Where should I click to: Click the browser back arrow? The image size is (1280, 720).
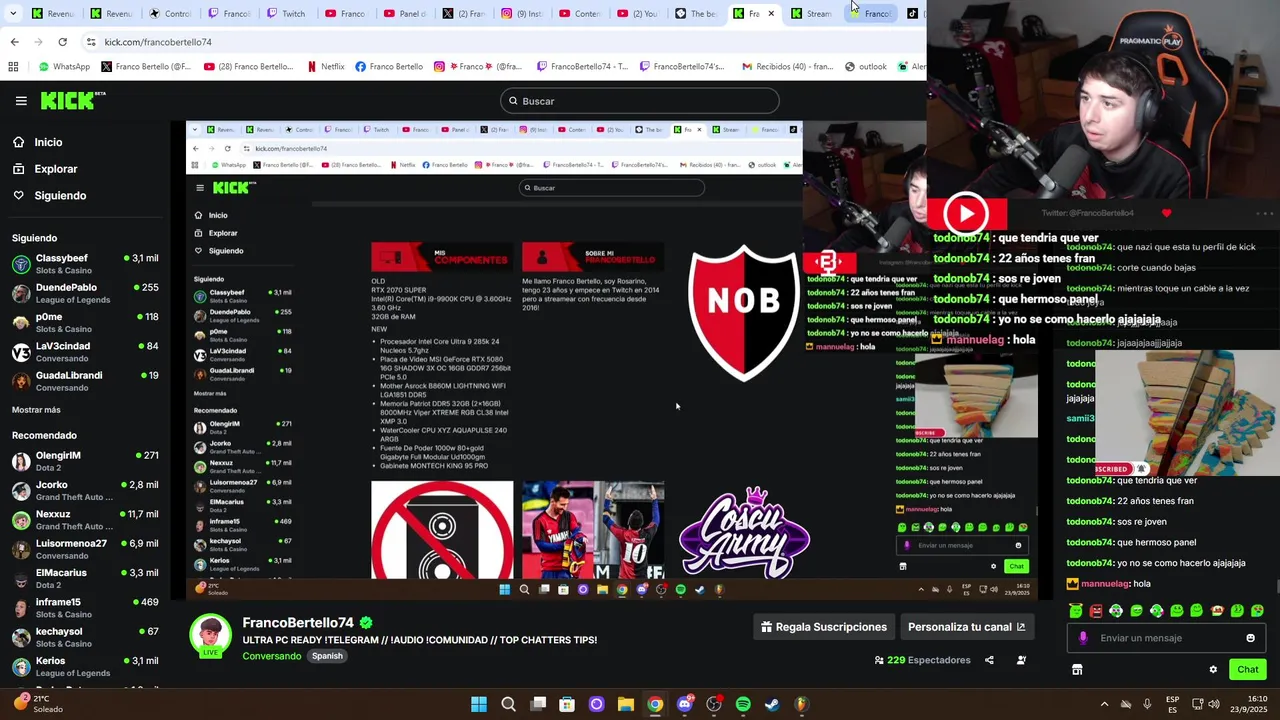[14, 42]
